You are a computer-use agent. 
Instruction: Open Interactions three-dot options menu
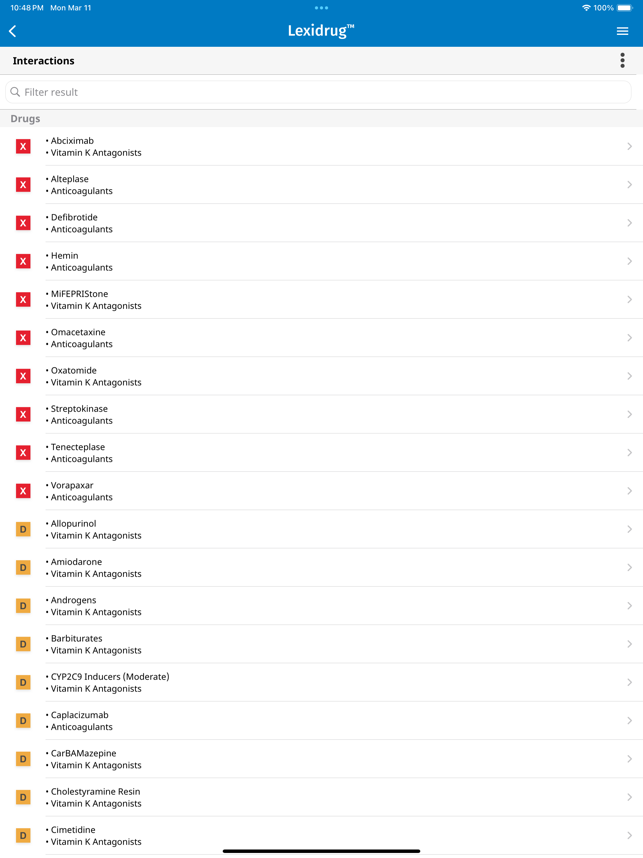622,61
